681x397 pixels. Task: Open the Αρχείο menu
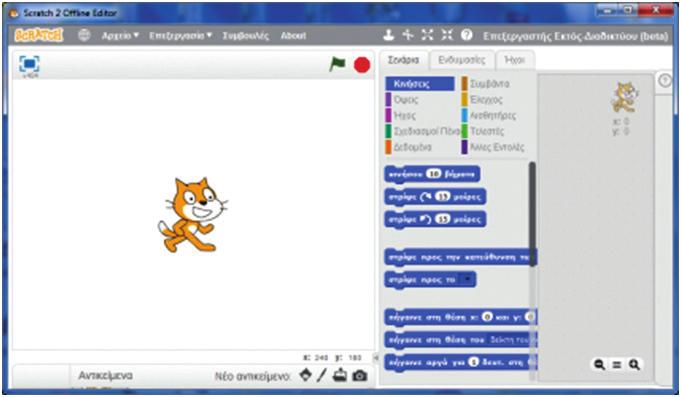click(x=120, y=36)
